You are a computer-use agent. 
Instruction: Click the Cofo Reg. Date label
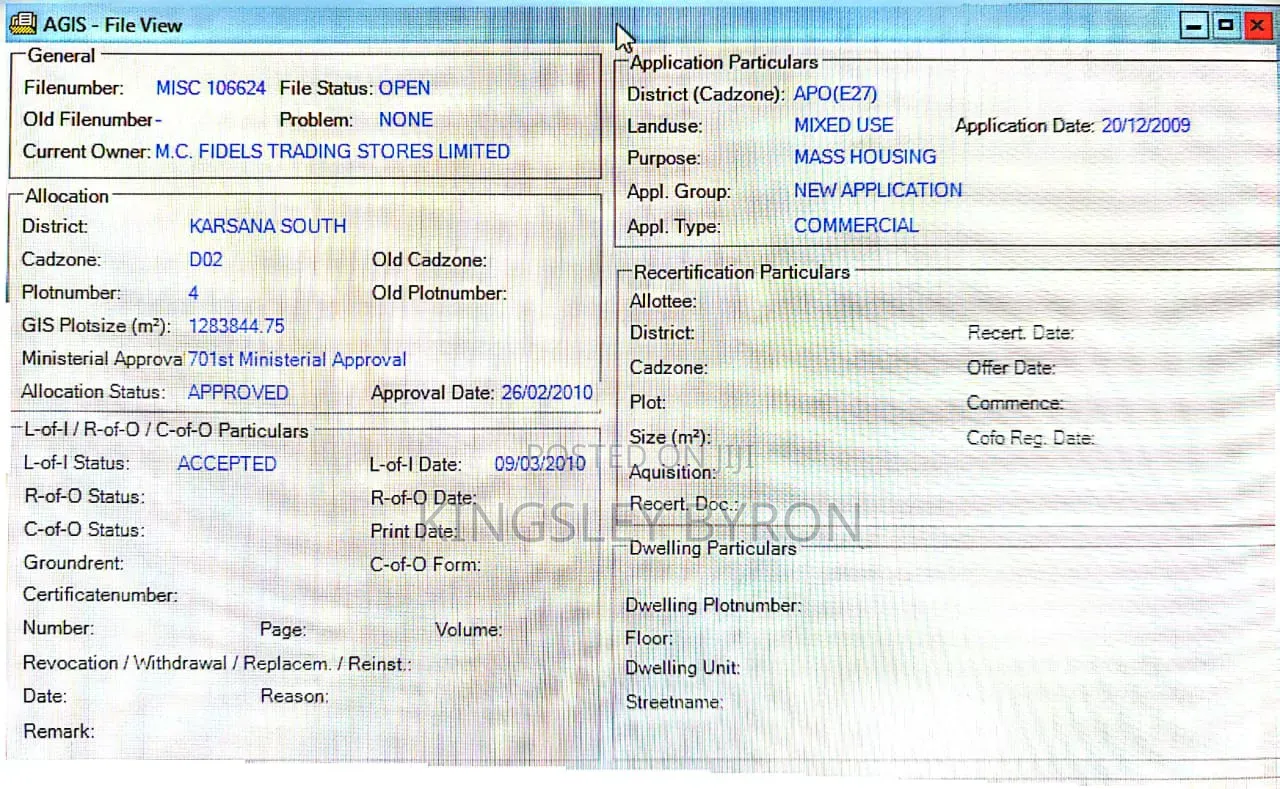coord(1031,438)
